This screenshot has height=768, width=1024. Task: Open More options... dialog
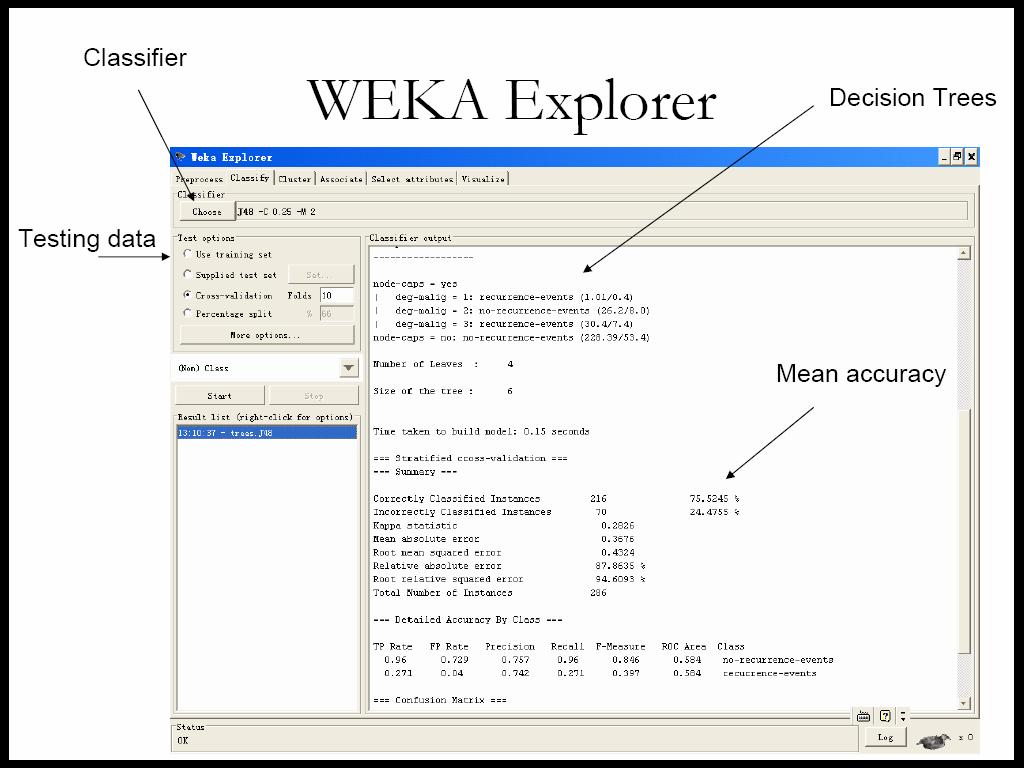tap(266, 335)
